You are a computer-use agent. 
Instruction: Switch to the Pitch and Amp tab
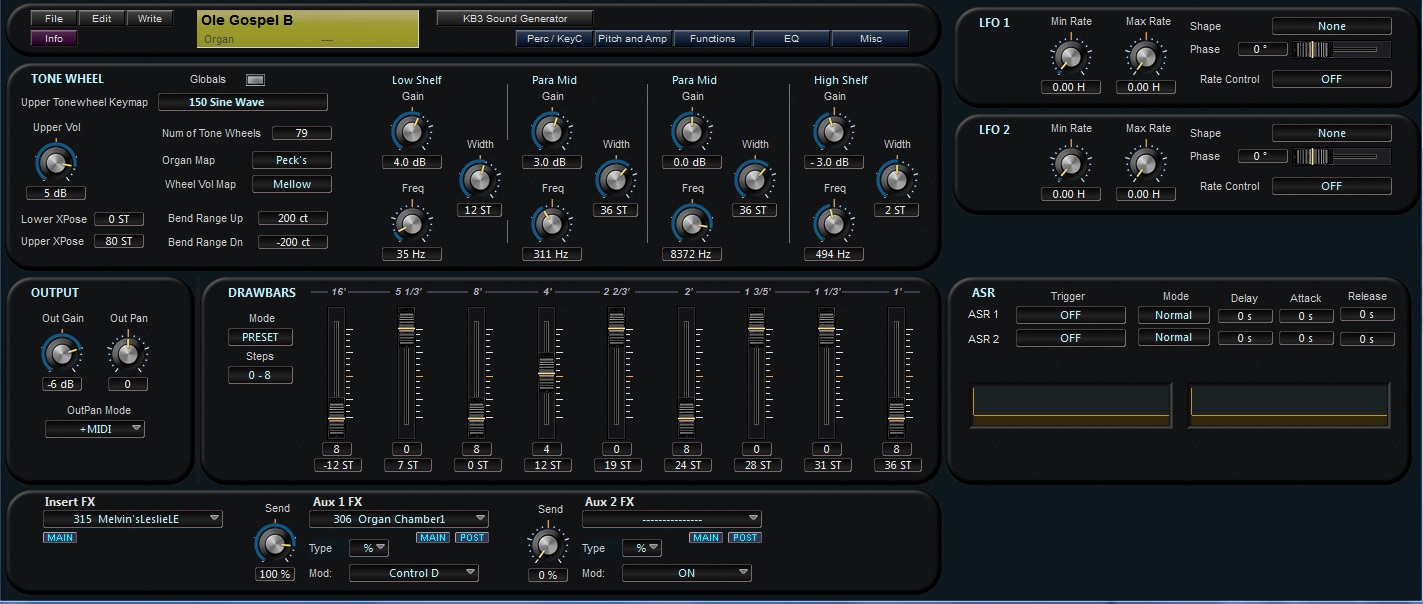point(632,39)
